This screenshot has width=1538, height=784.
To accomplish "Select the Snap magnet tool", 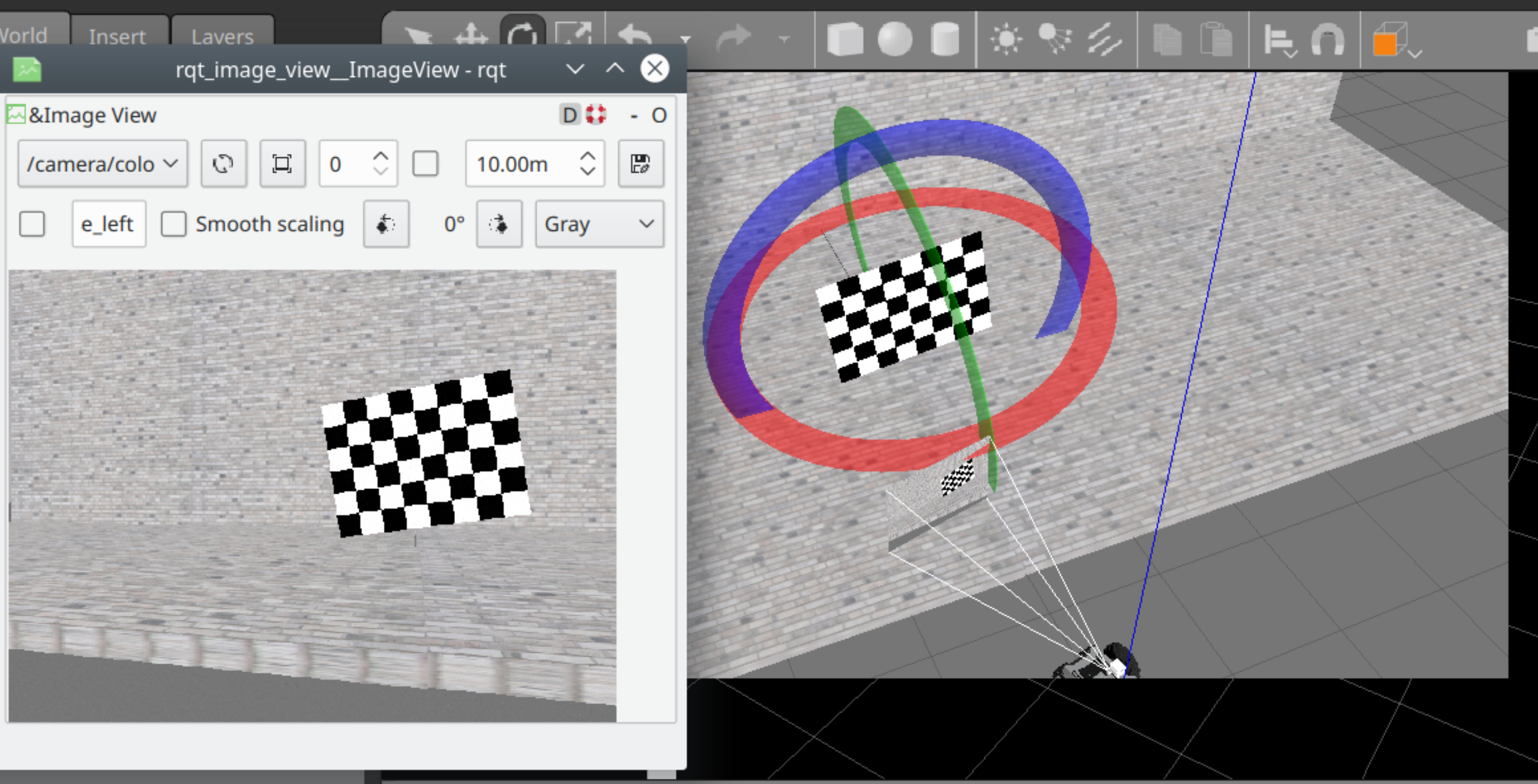I will coord(1327,41).
